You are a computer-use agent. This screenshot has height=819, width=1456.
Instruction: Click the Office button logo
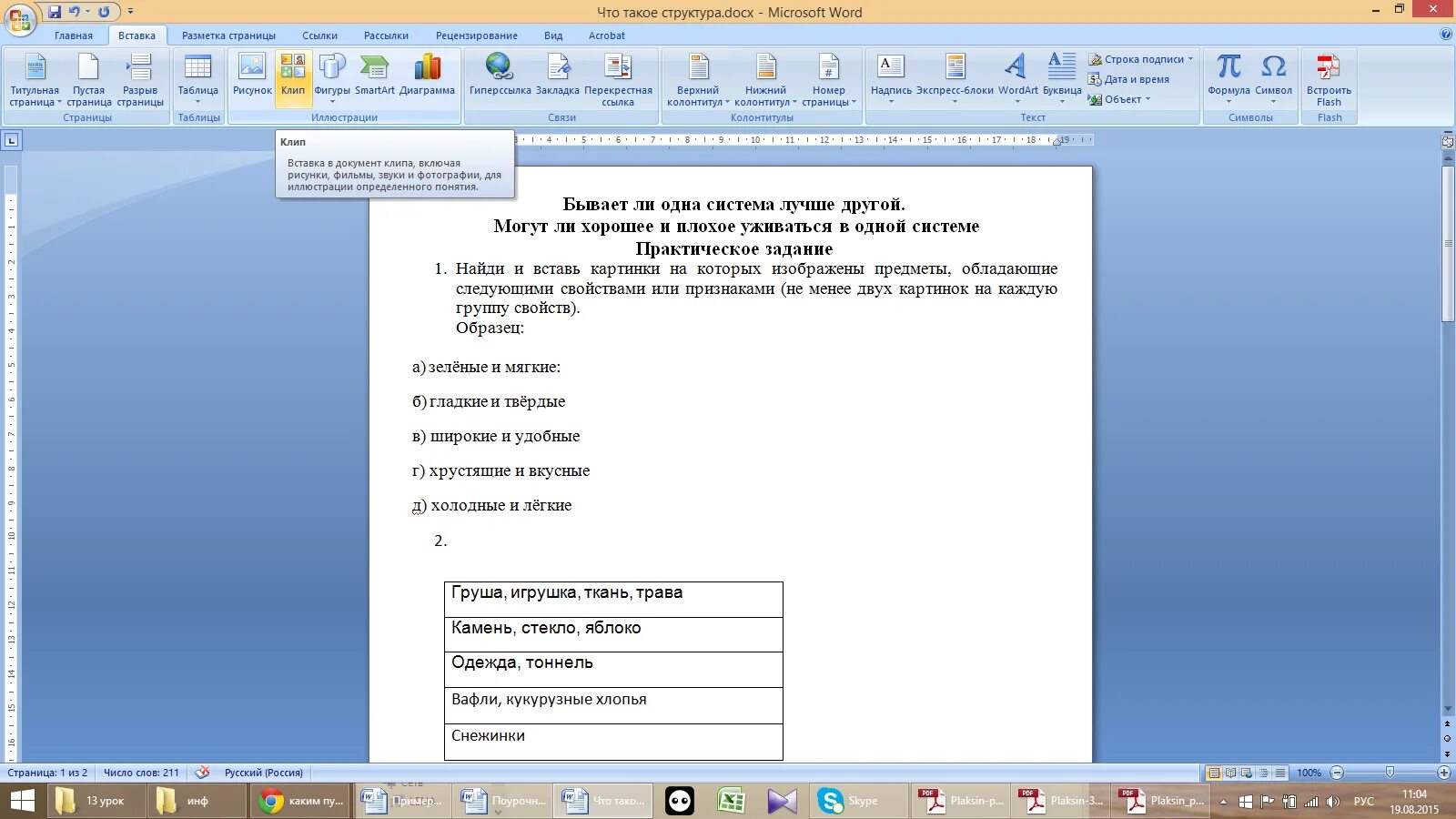20,18
